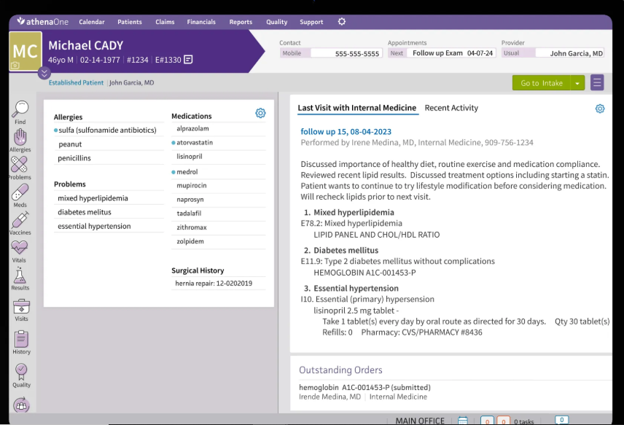Expand patient banner with chevron circle
This screenshot has height=425, width=624.
click(44, 73)
